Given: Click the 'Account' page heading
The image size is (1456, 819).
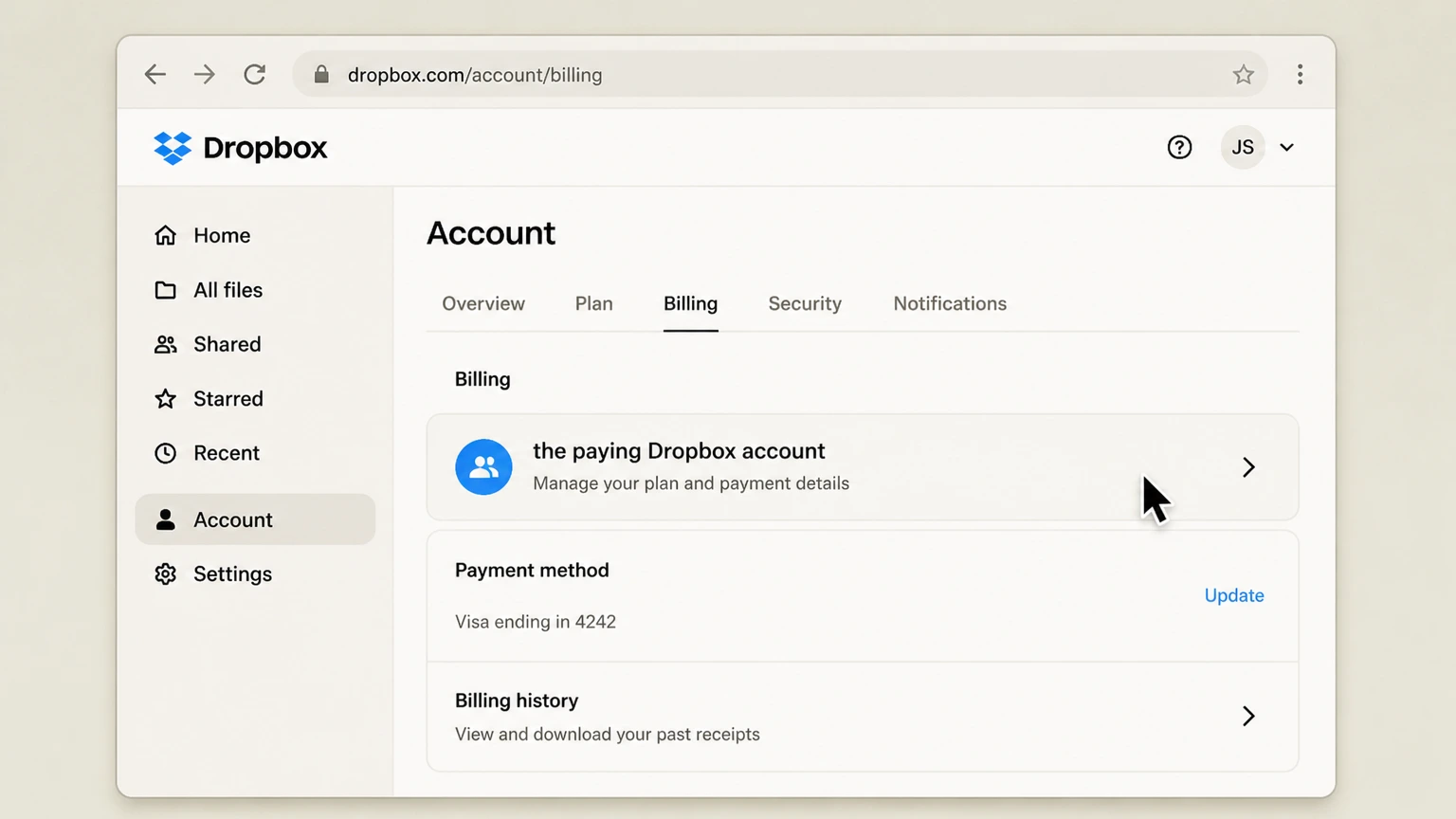Looking at the screenshot, I should pos(491,233).
